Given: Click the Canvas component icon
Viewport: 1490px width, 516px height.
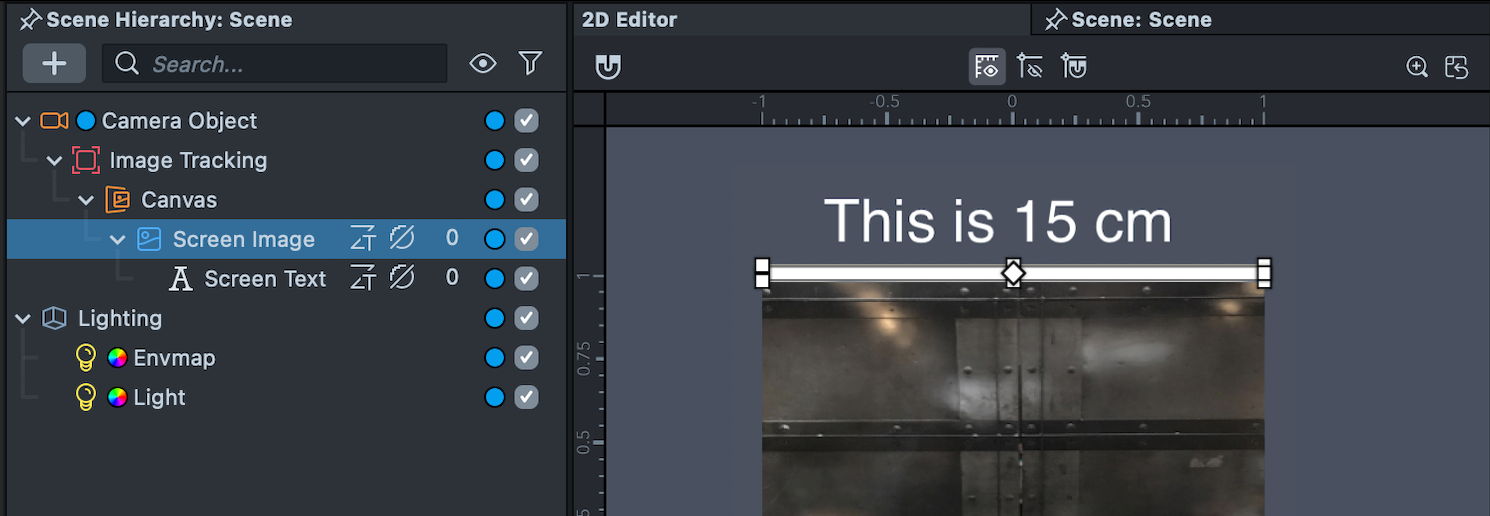Looking at the screenshot, I should click(x=118, y=200).
